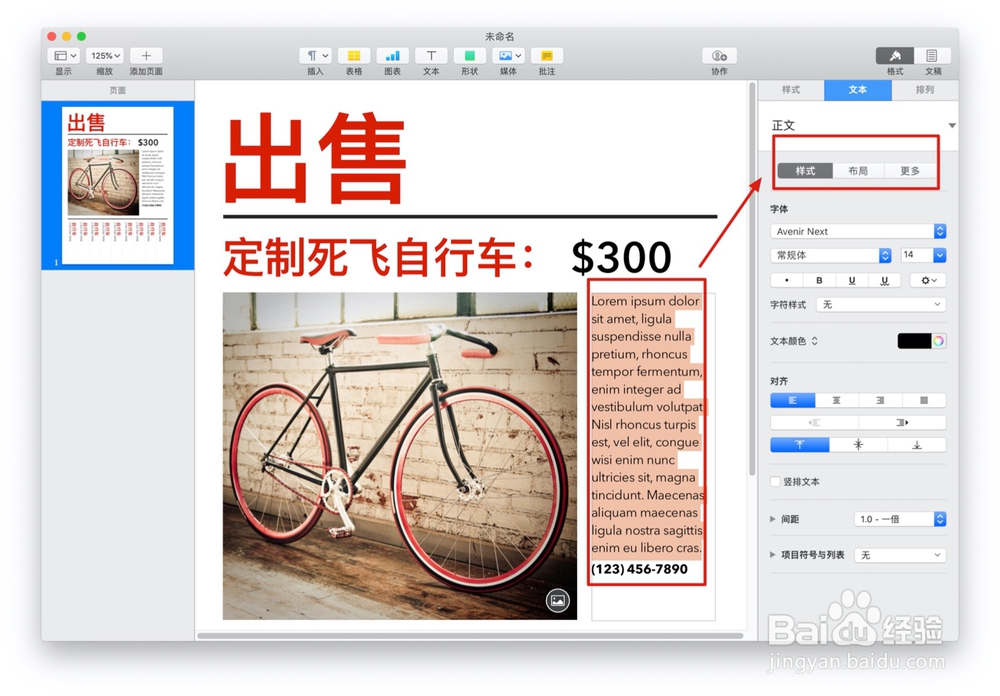Open the 表格 (Table) insert icon
1000x696 pixels.
click(354, 55)
